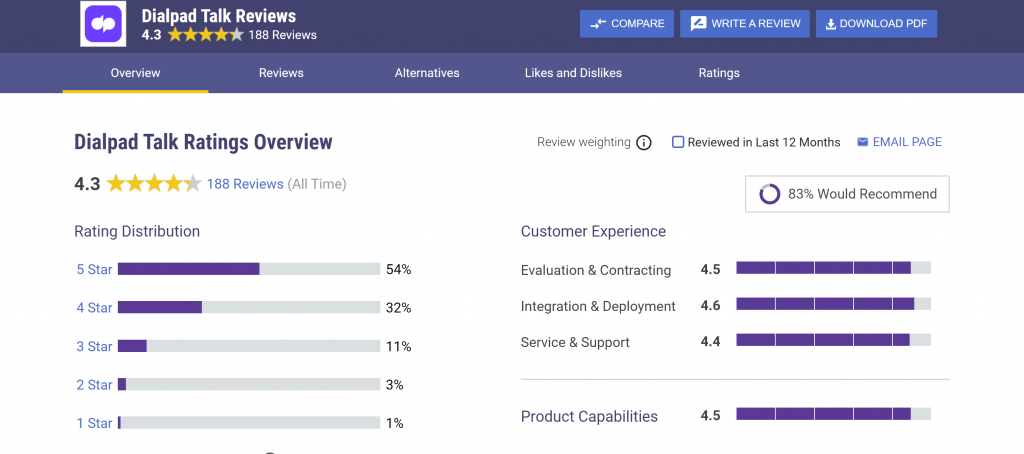This screenshot has height=454, width=1024.
Task: Filter by the 3 Star link
Action: (x=95, y=346)
